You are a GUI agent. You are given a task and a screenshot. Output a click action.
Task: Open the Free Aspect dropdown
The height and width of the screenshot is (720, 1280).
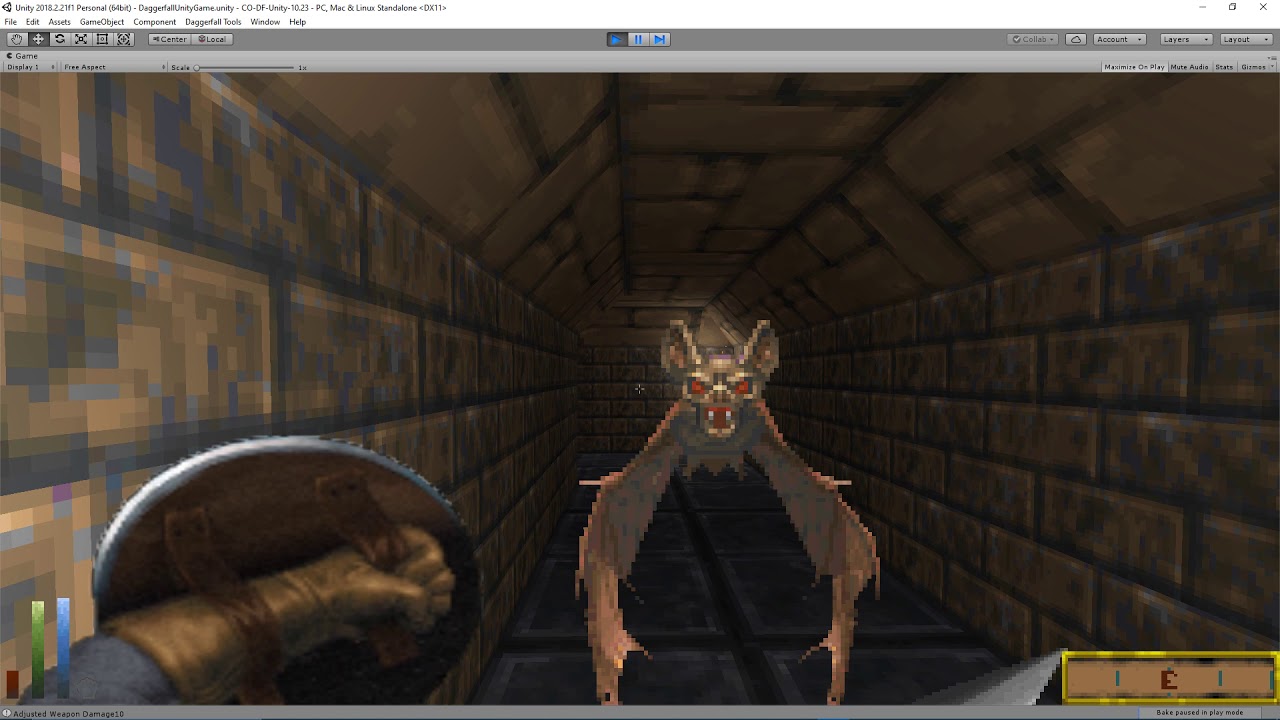click(114, 67)
